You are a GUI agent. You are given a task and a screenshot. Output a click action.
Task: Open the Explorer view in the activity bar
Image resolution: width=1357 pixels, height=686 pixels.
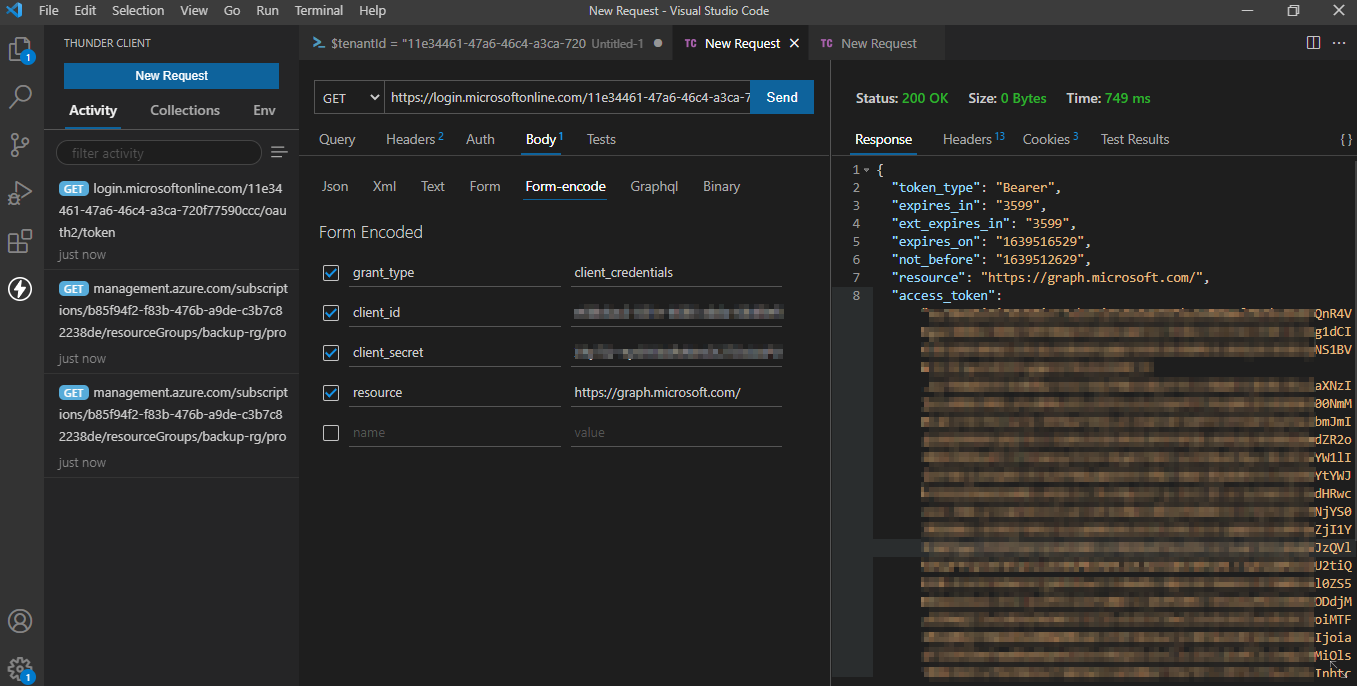tap(20, 50)
